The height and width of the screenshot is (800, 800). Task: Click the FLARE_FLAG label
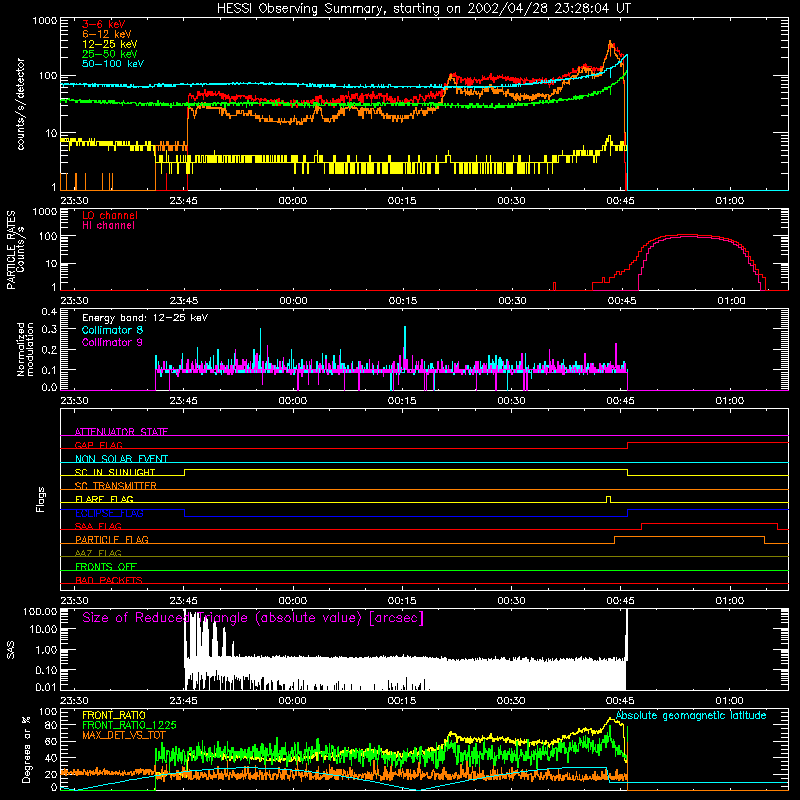104,499
